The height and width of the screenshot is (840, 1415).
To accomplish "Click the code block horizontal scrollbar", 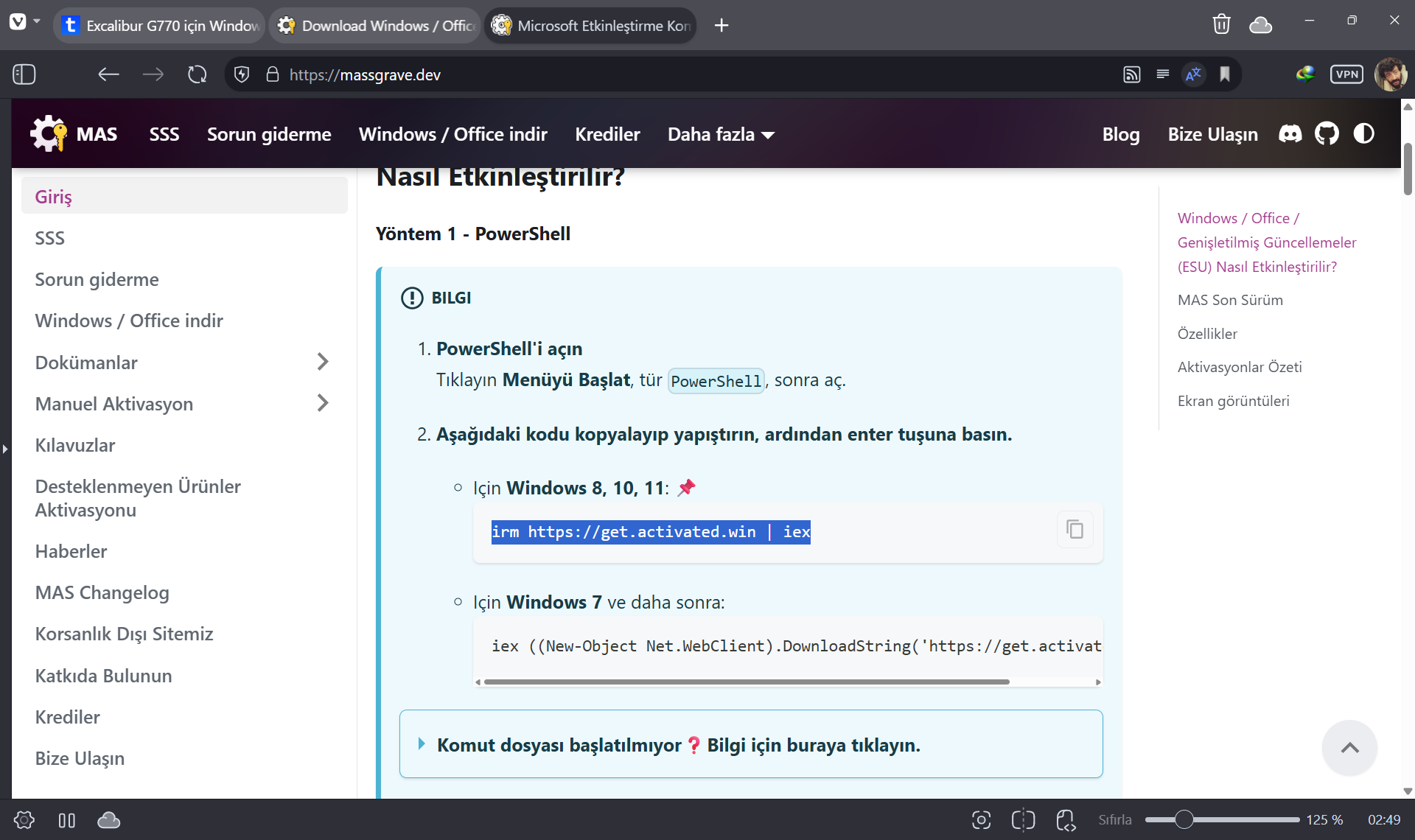I will (x=747, y=682).
